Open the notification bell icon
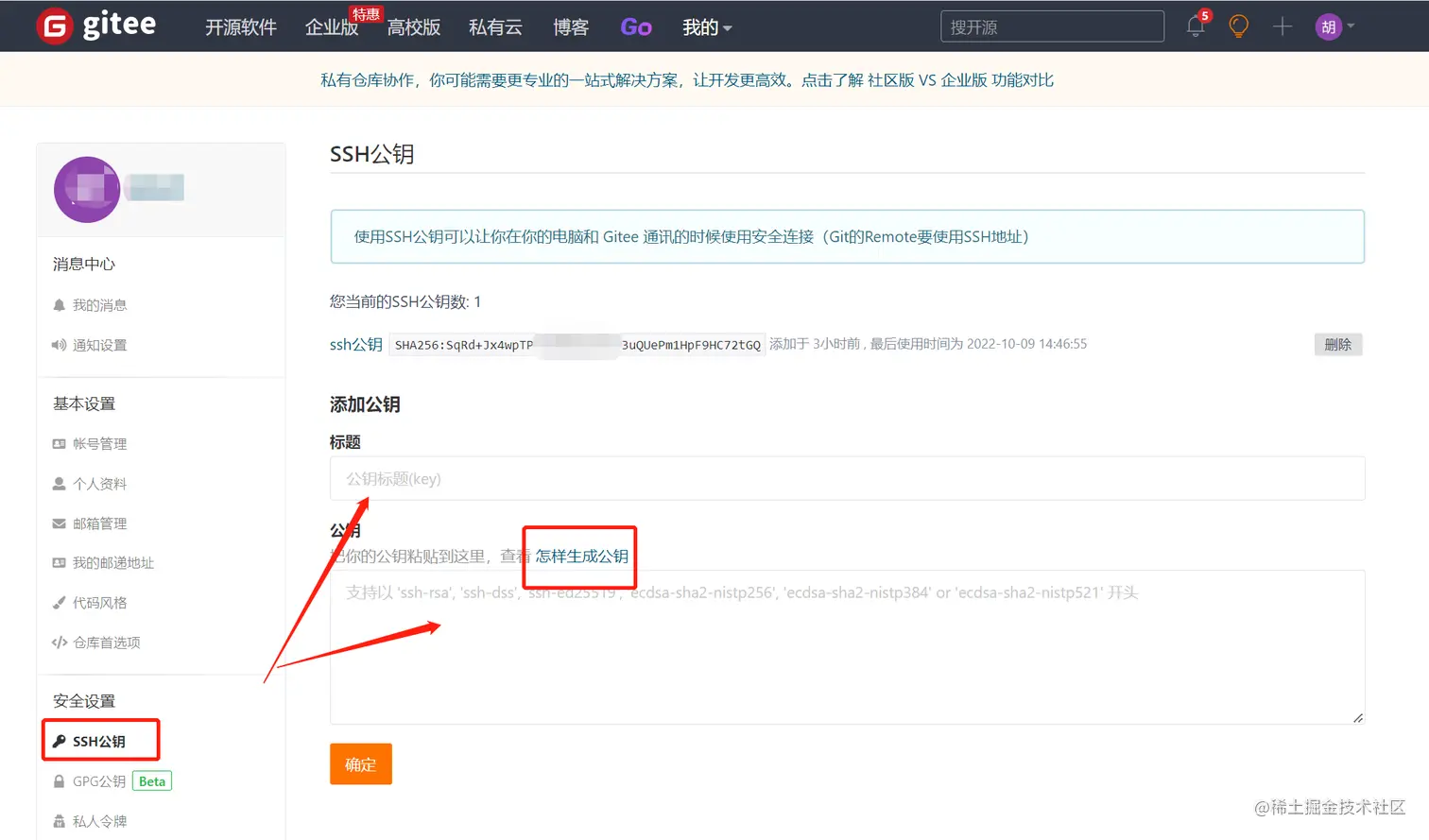 (x=1196, y=26)
